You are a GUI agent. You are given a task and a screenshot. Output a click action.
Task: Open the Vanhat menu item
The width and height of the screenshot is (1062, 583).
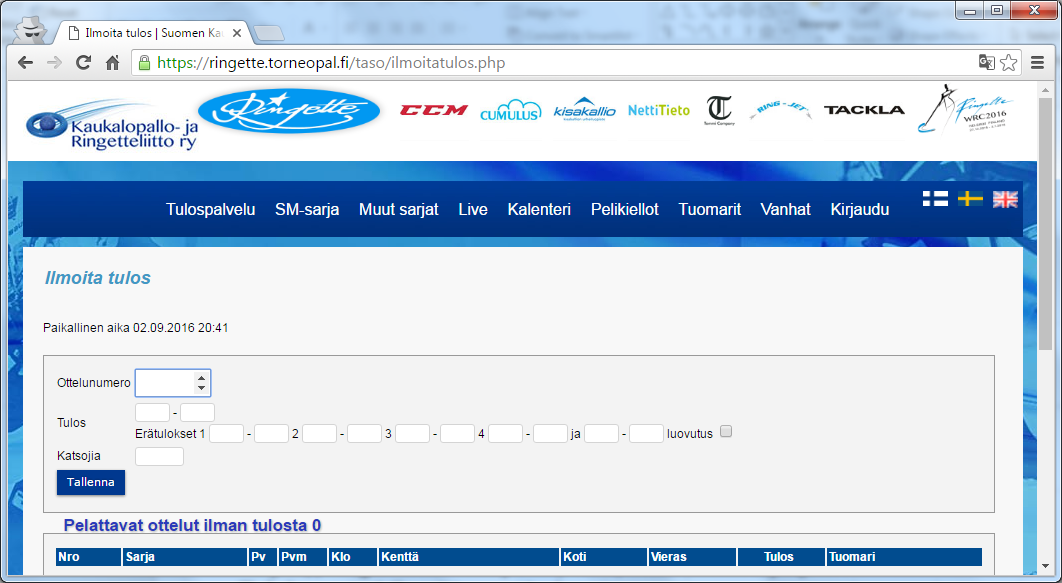pos(786,210)
